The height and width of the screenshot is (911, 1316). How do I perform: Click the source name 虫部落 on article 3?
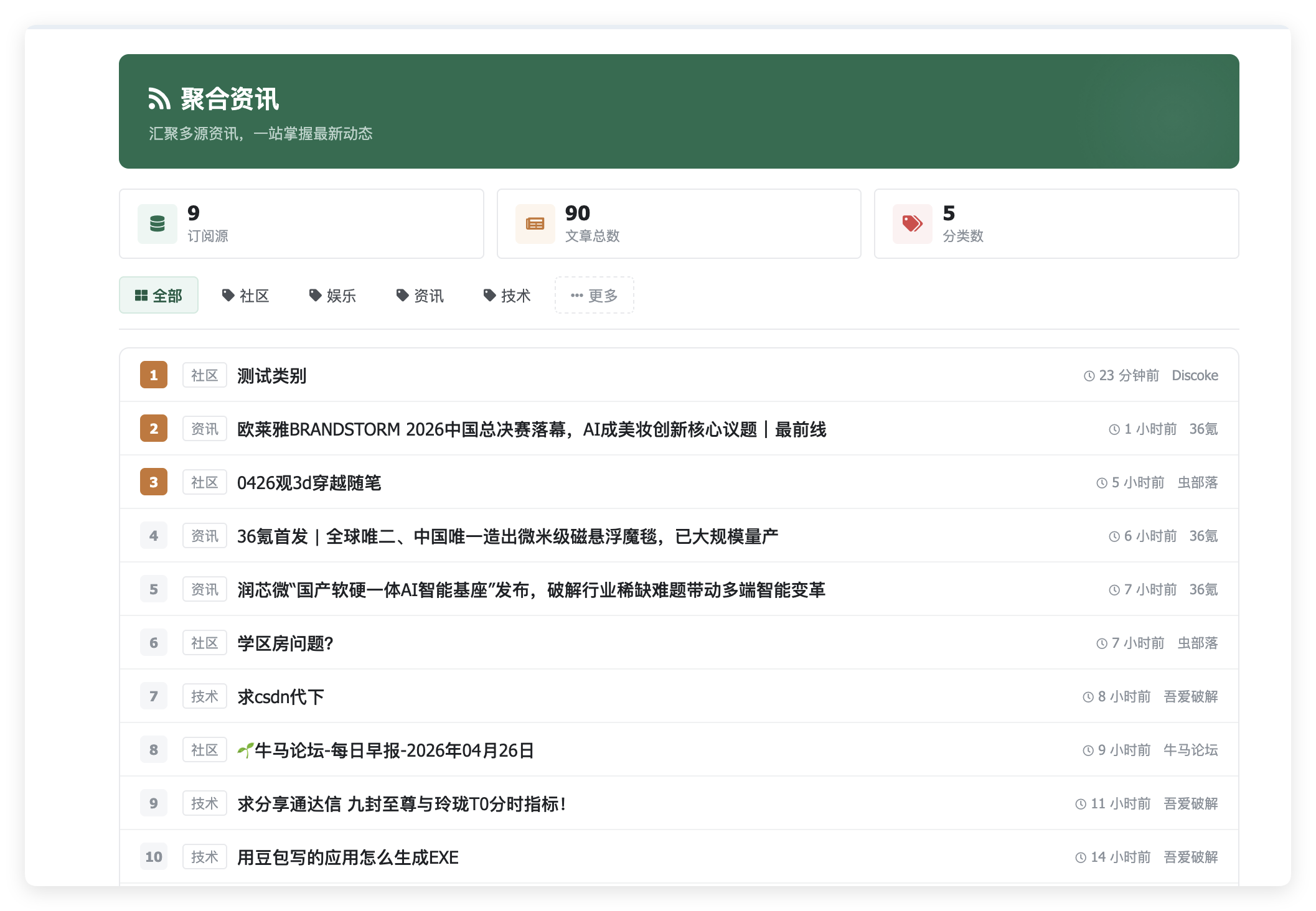click(x=1198, y=482)
